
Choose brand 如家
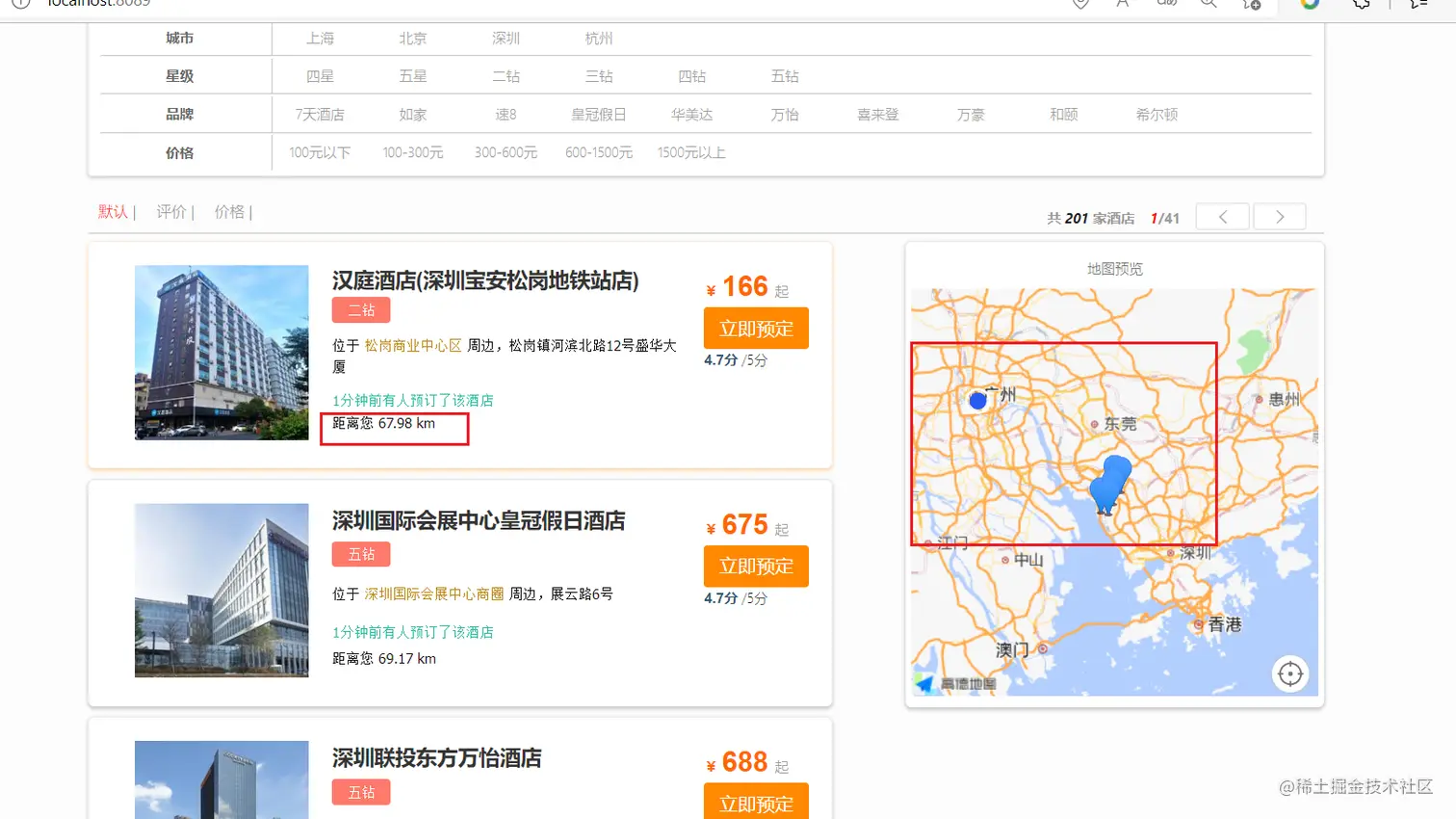[412, 115]
